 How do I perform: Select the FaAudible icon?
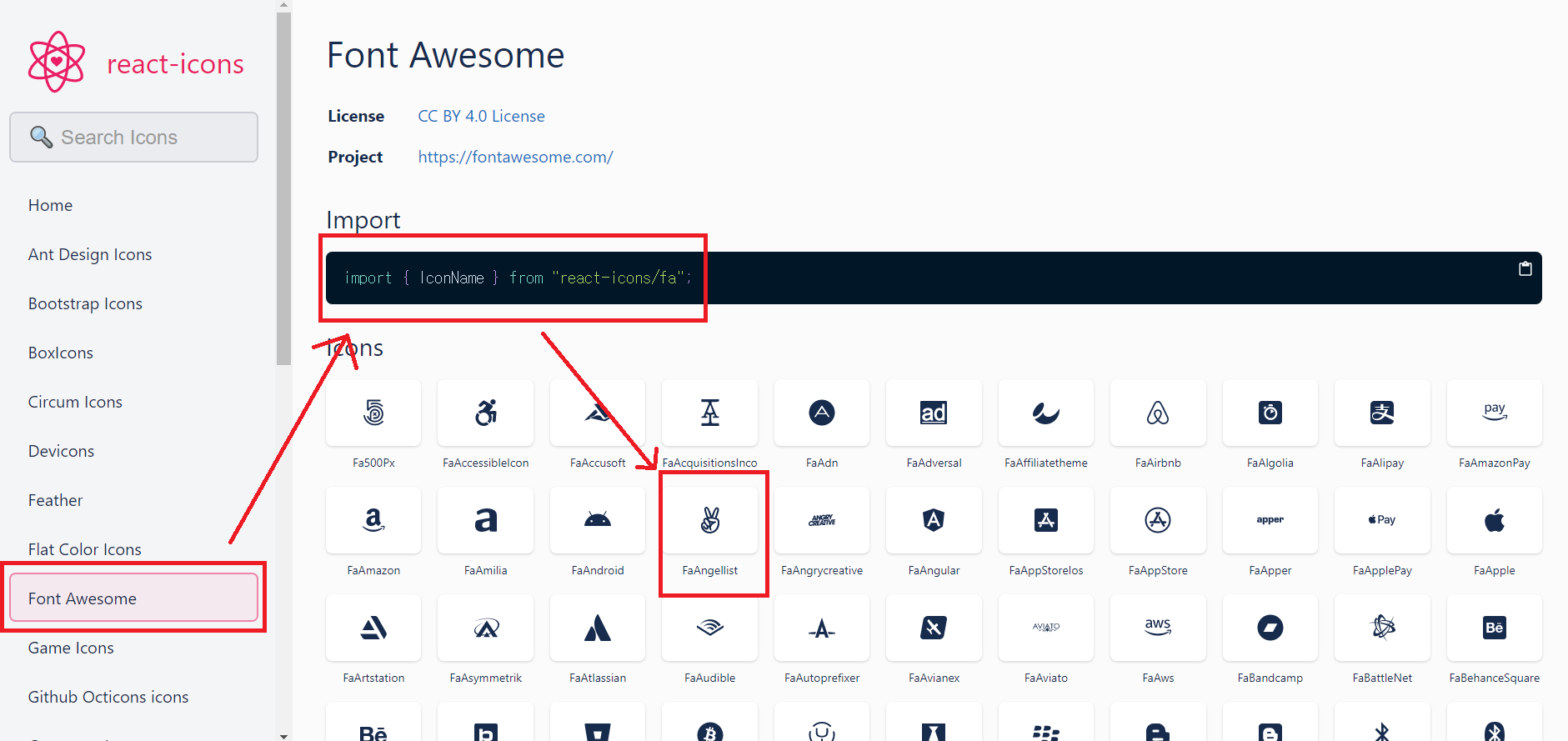(x=710, y=628)
